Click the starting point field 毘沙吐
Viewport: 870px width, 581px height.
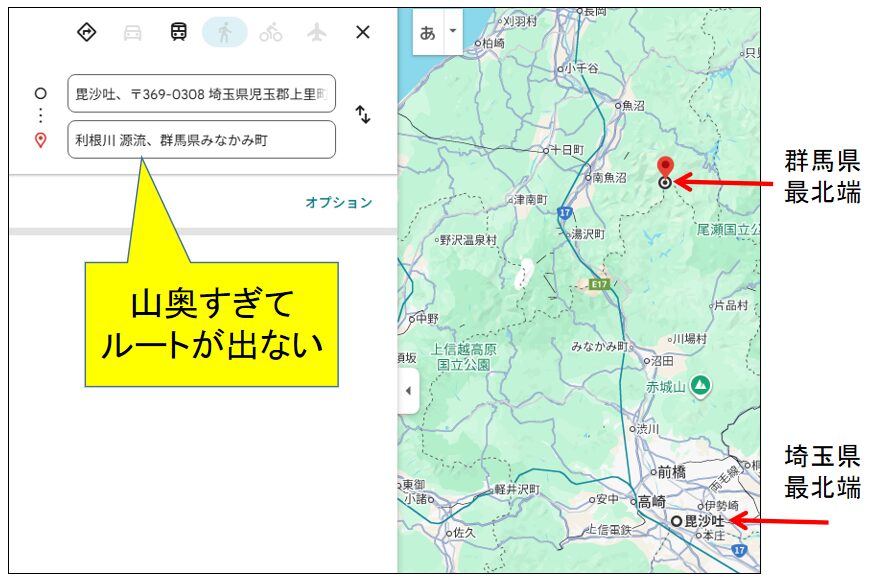point(201,94)
